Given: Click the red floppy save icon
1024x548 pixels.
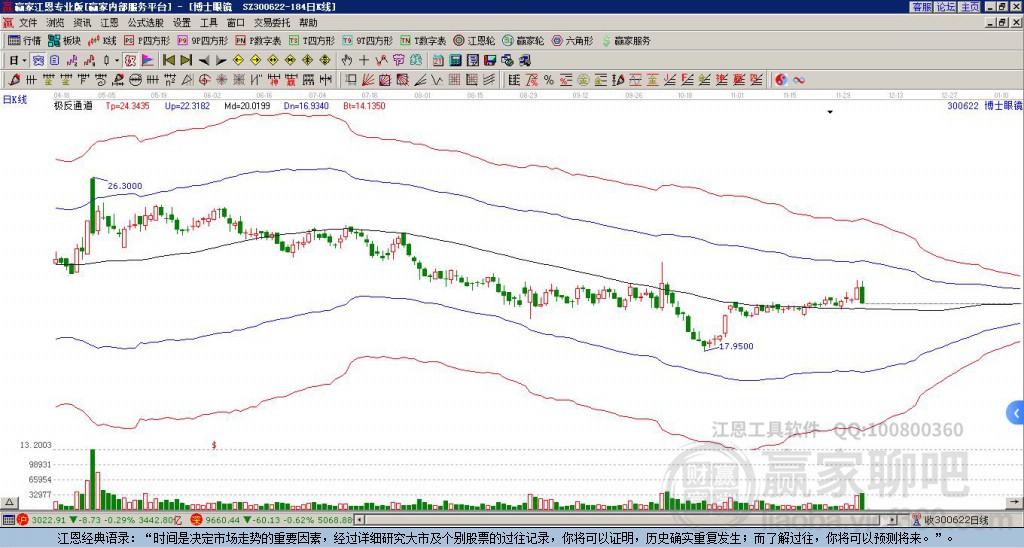Looking at the screenshot, I should pyautogui.click(x=490, y=60).
